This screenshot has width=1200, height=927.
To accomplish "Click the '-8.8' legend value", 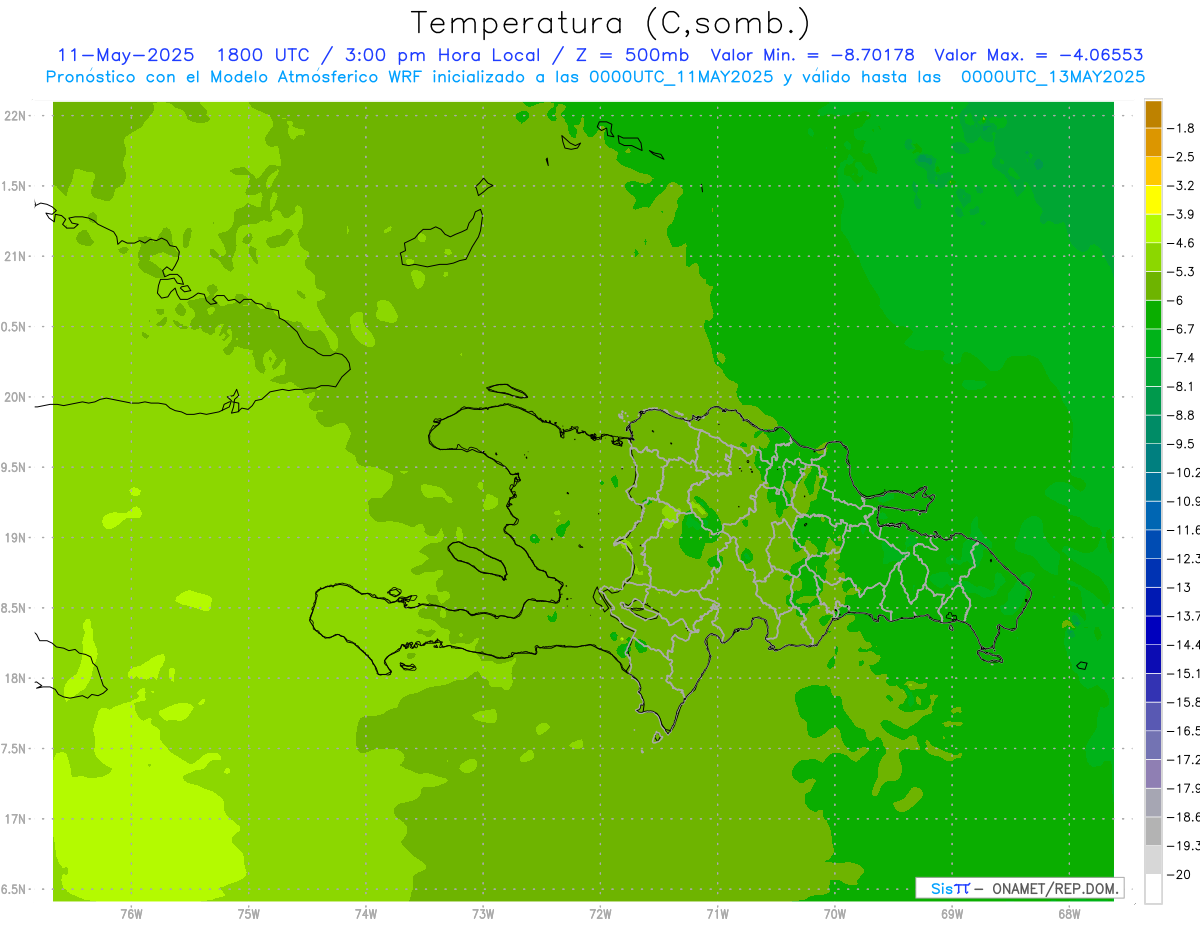I will 1182,415.
